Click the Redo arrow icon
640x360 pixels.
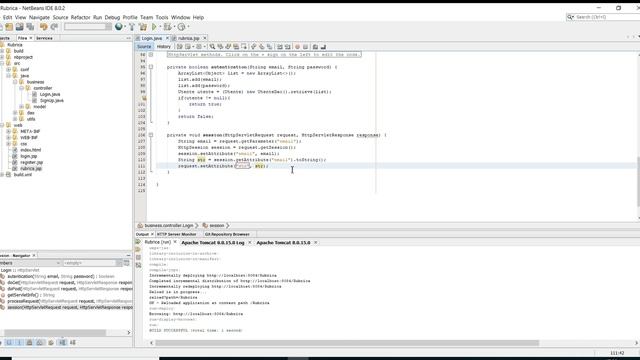click(x=54, y=27)
